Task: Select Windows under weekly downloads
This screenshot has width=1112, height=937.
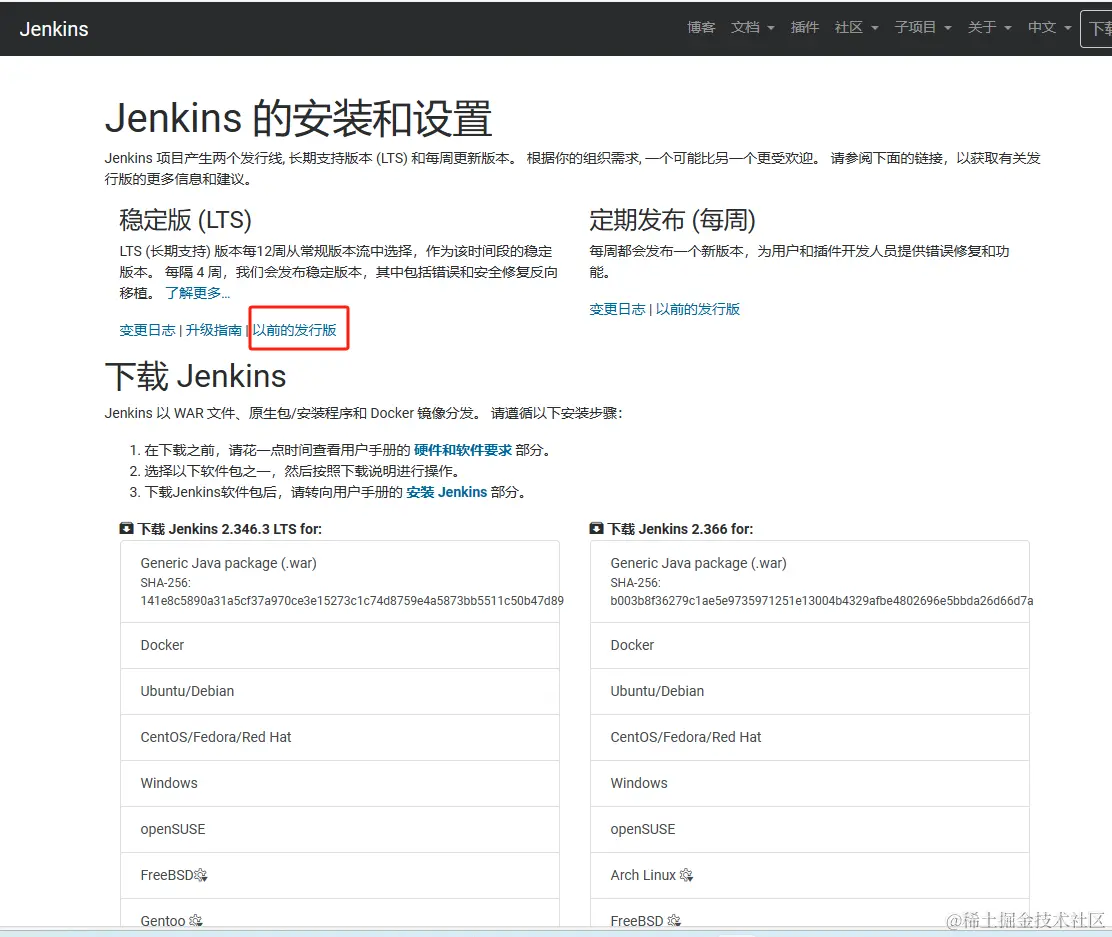Action: click(810, 784)
